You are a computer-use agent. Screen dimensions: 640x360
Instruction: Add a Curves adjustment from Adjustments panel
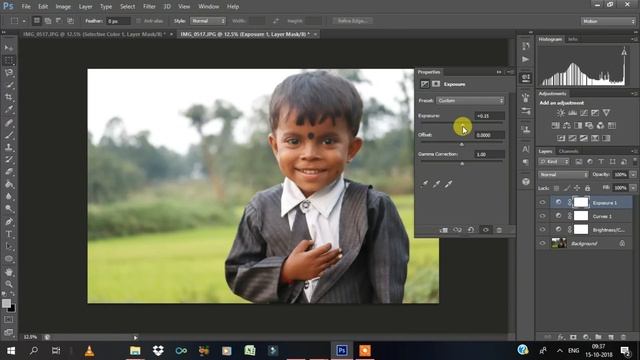pos(584,113)
